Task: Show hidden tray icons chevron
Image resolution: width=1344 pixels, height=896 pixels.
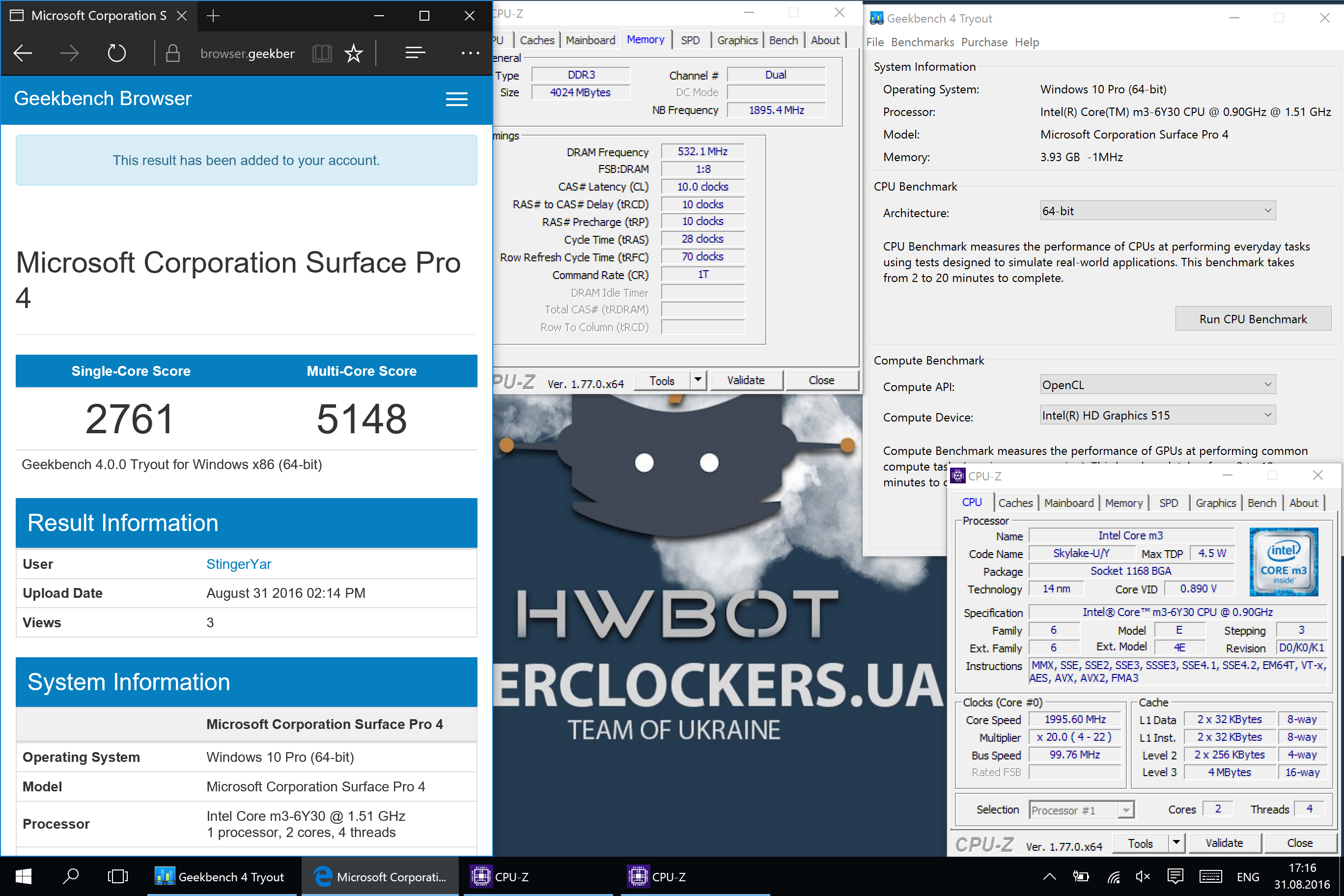Action: [1049, 876]
